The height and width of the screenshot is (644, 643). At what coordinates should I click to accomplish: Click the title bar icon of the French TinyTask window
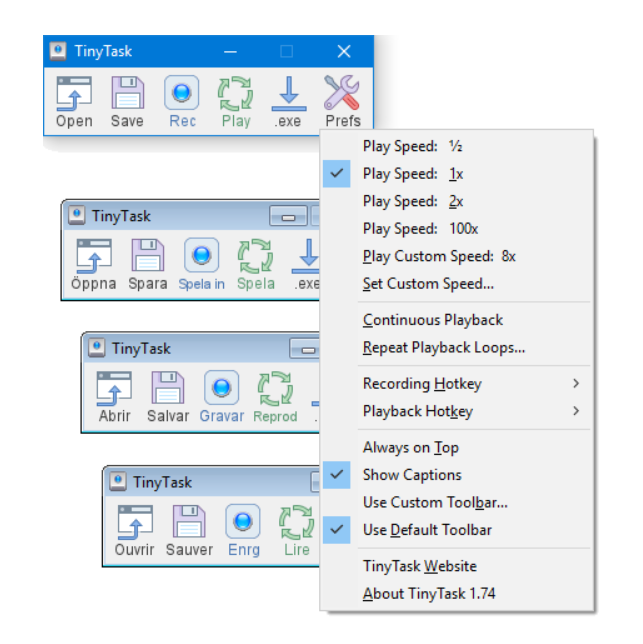118,481
